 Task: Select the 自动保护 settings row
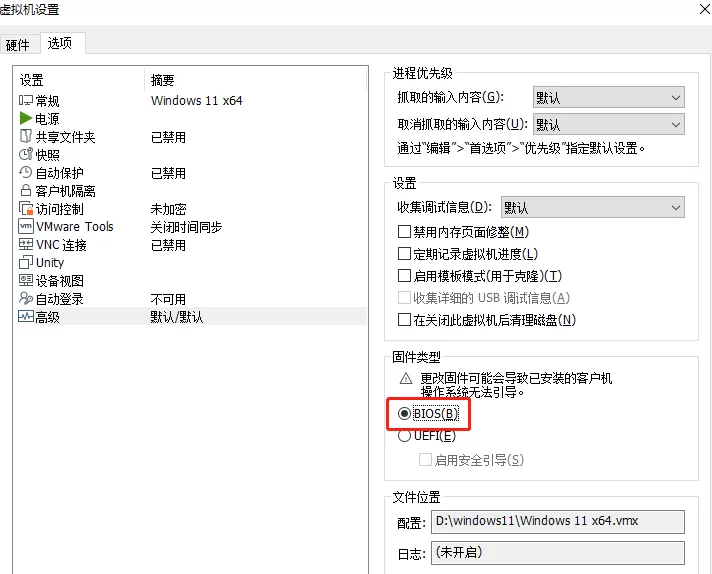click(191, 173)
